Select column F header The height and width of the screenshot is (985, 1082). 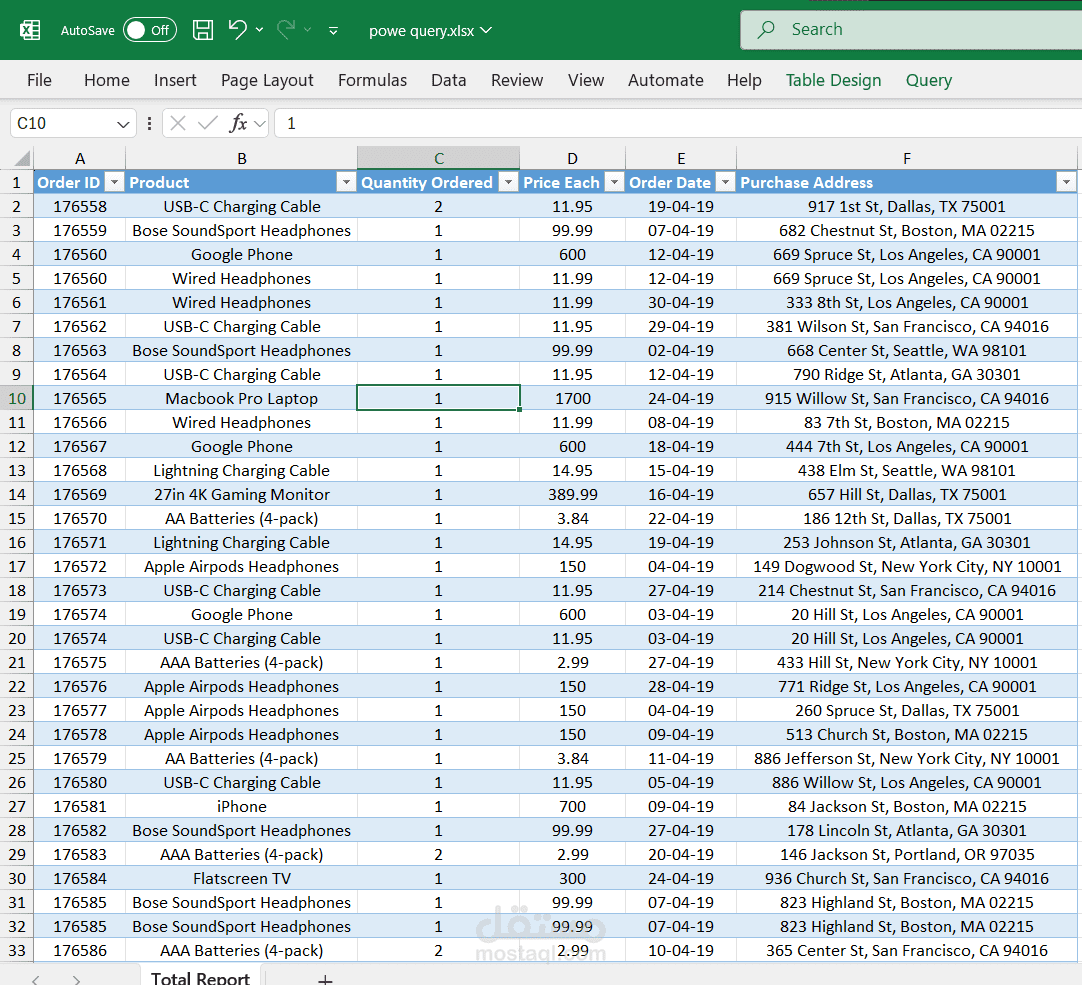coord(907,159)
